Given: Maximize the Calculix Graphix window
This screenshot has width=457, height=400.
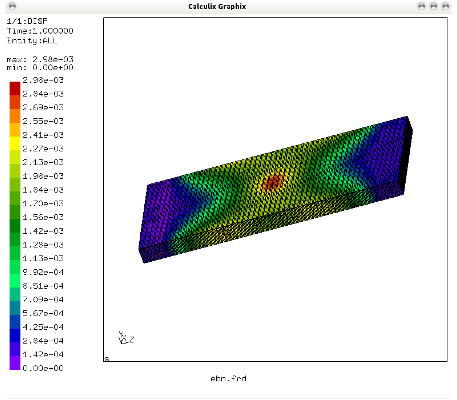Looking at the screenshot, I should 433,6.
